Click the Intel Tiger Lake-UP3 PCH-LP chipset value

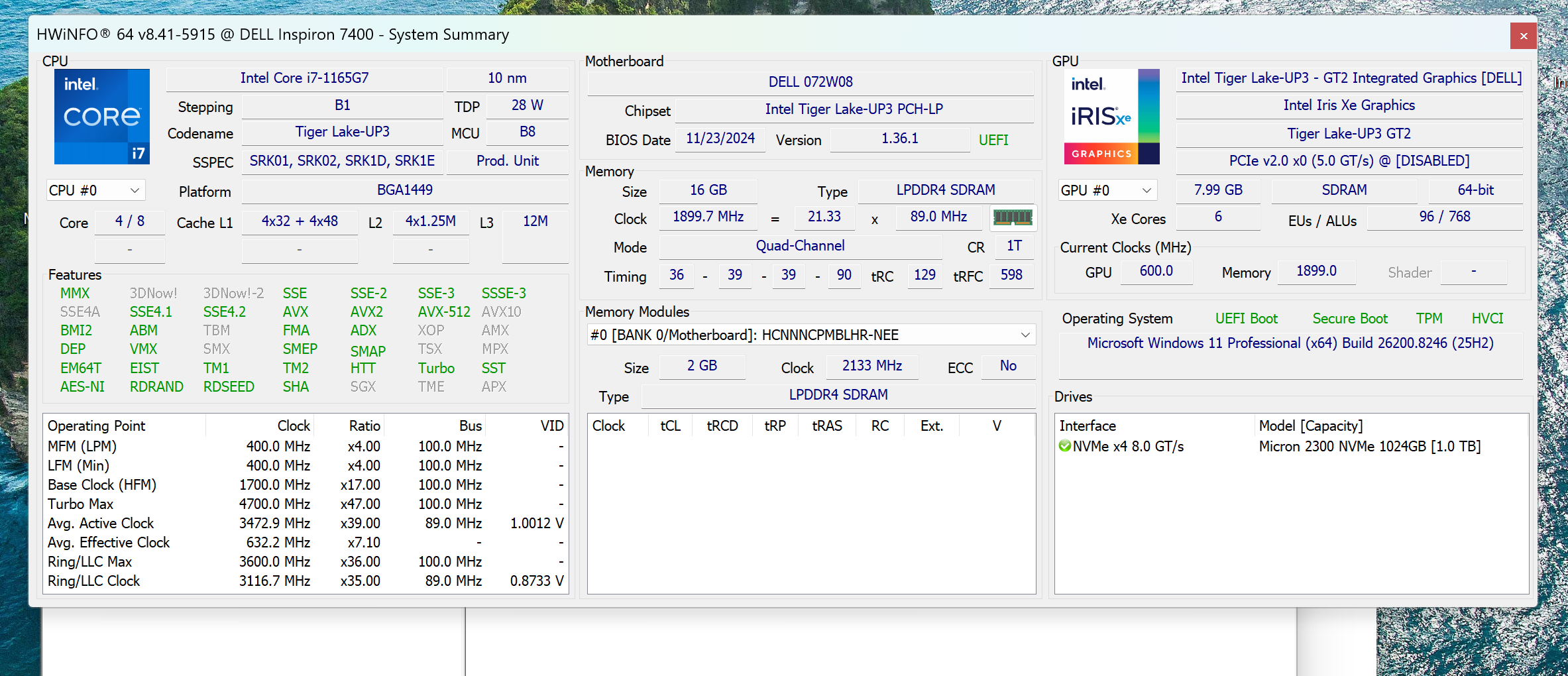pos(854,109)
